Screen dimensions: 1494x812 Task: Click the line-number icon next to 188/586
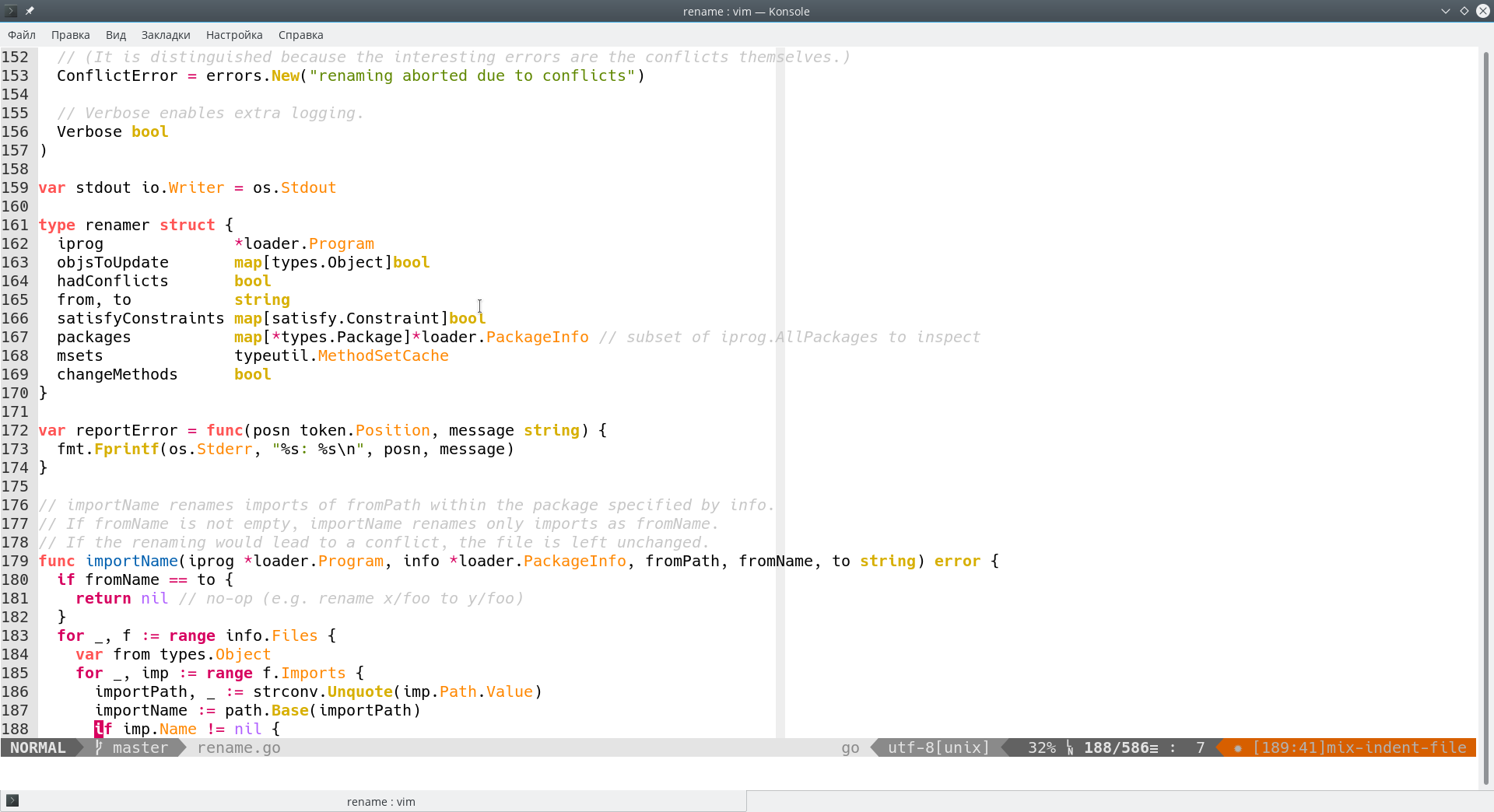coord(1071,747)
